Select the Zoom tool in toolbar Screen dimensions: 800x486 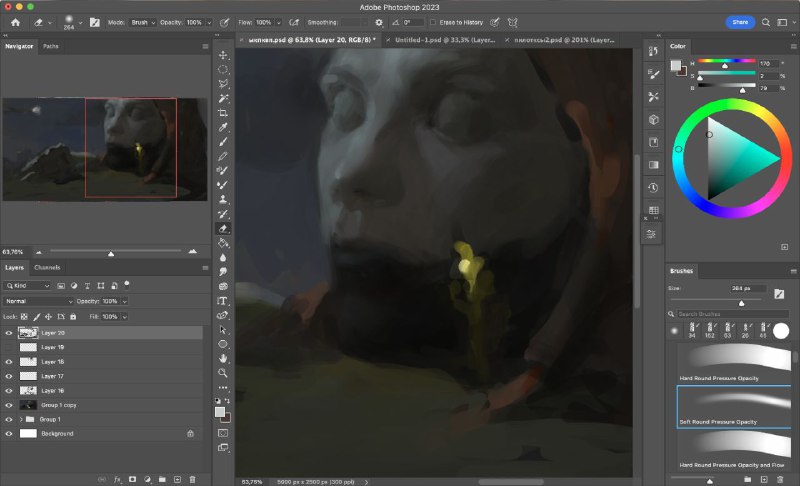click(222, 373)
